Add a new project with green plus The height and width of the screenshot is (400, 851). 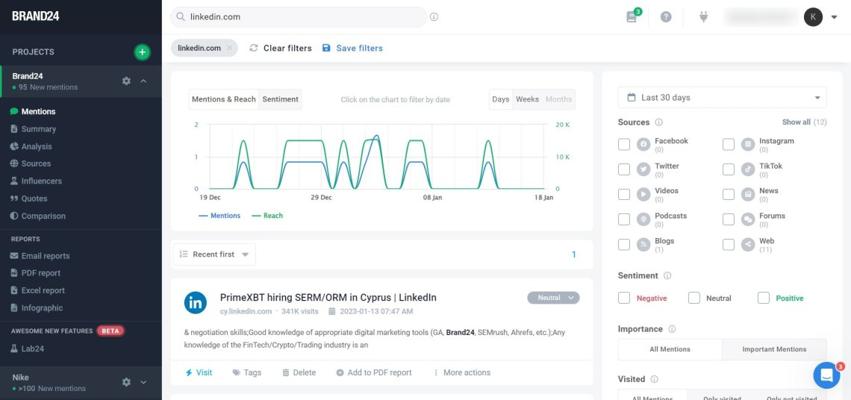(142, 52)
